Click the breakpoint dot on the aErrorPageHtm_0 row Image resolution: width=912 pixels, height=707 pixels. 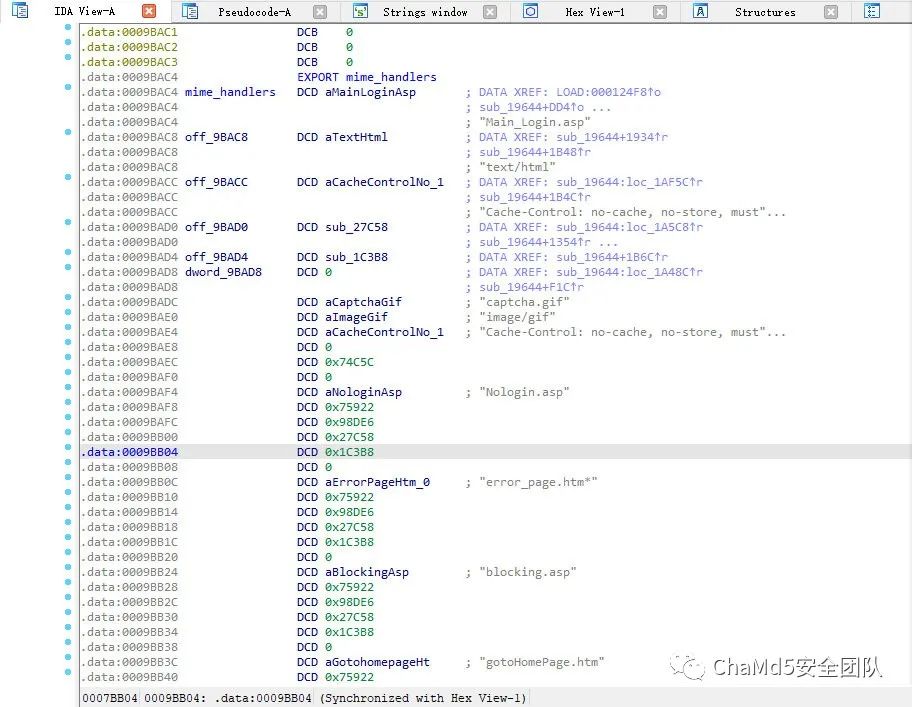coord(68,477)
